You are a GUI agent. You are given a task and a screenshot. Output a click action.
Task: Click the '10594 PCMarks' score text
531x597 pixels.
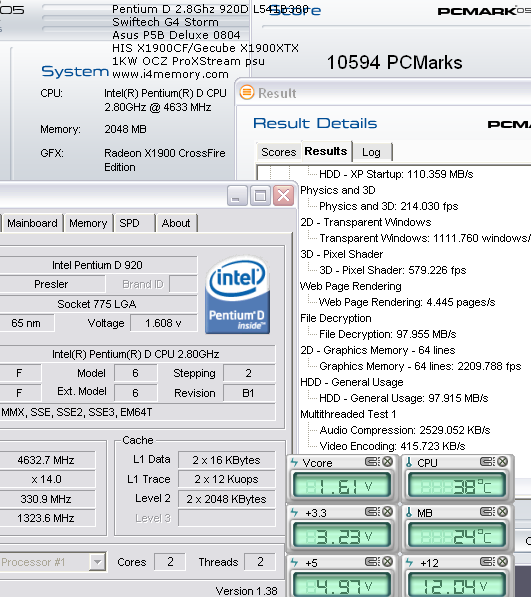coord(394,62)
